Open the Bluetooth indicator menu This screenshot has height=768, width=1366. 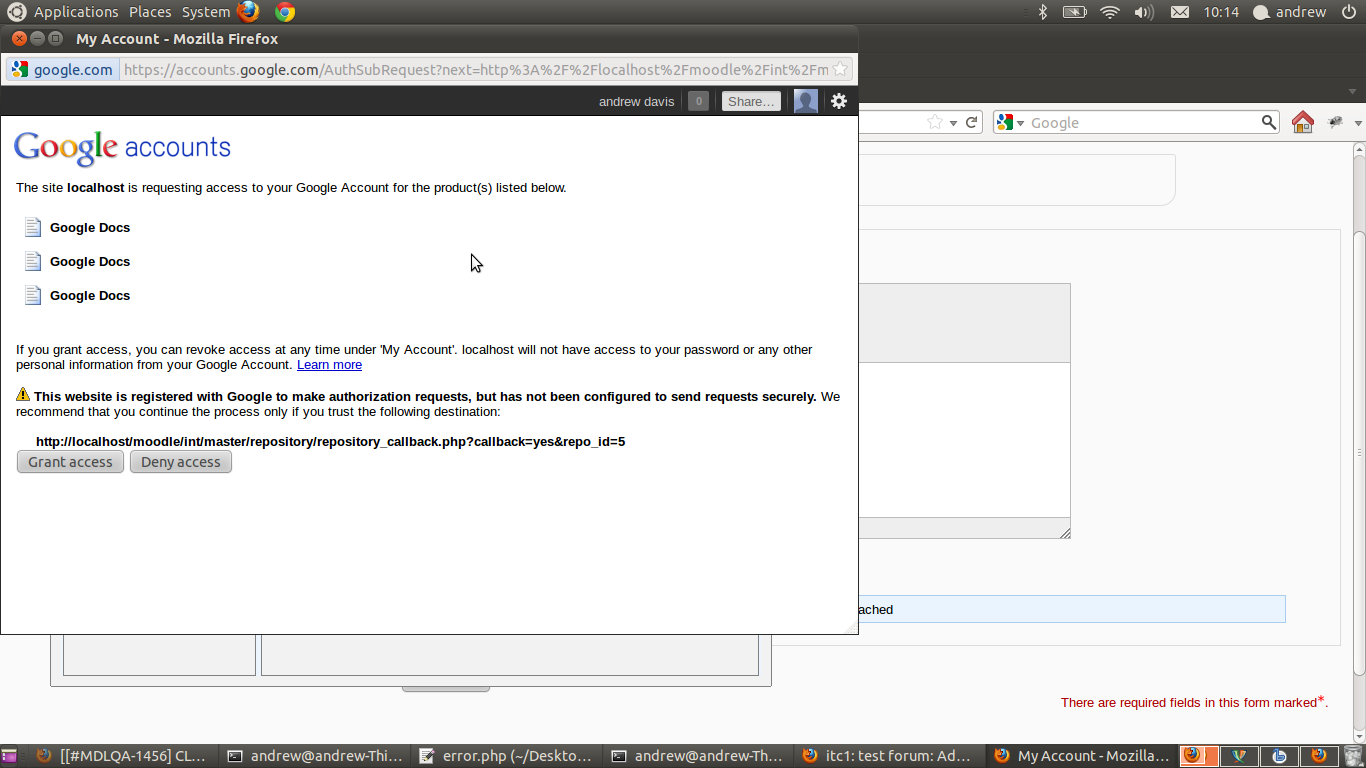1042,12
